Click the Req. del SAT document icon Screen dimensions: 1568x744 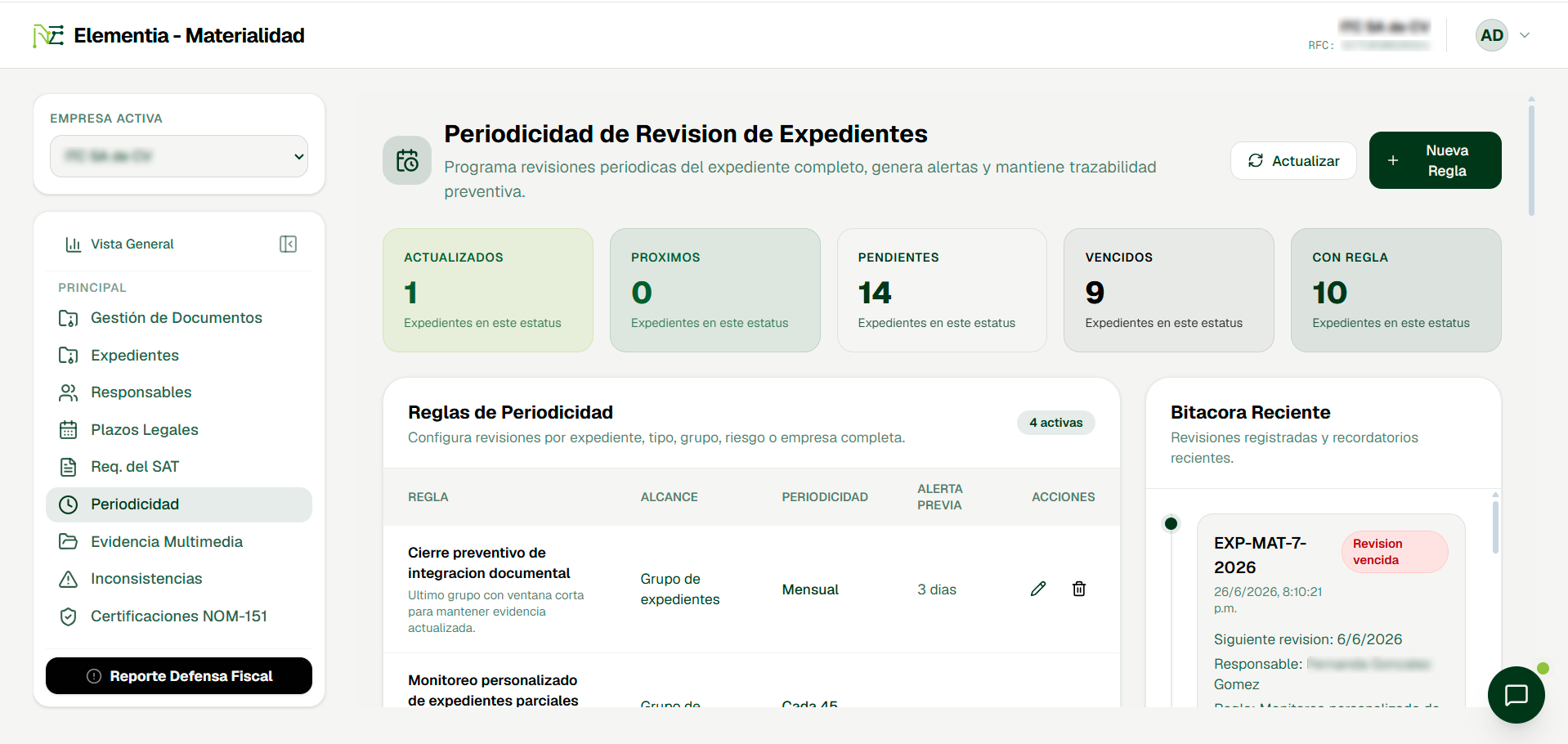coord(69,467)
